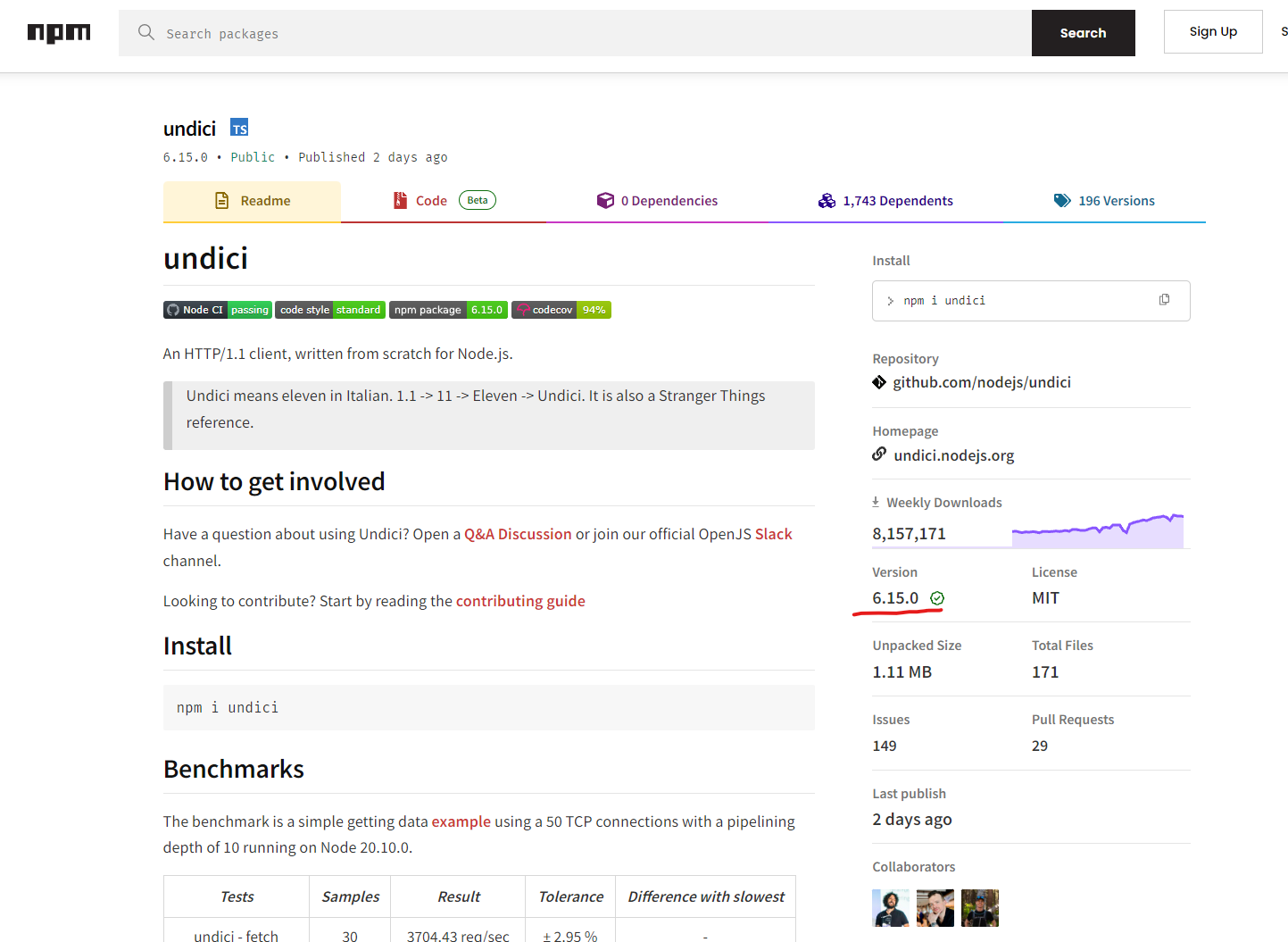Image resolution: width=1288 pixels, height=942 pixels.
Task: Open the Readme tab
Action: (x=252, y=201)
